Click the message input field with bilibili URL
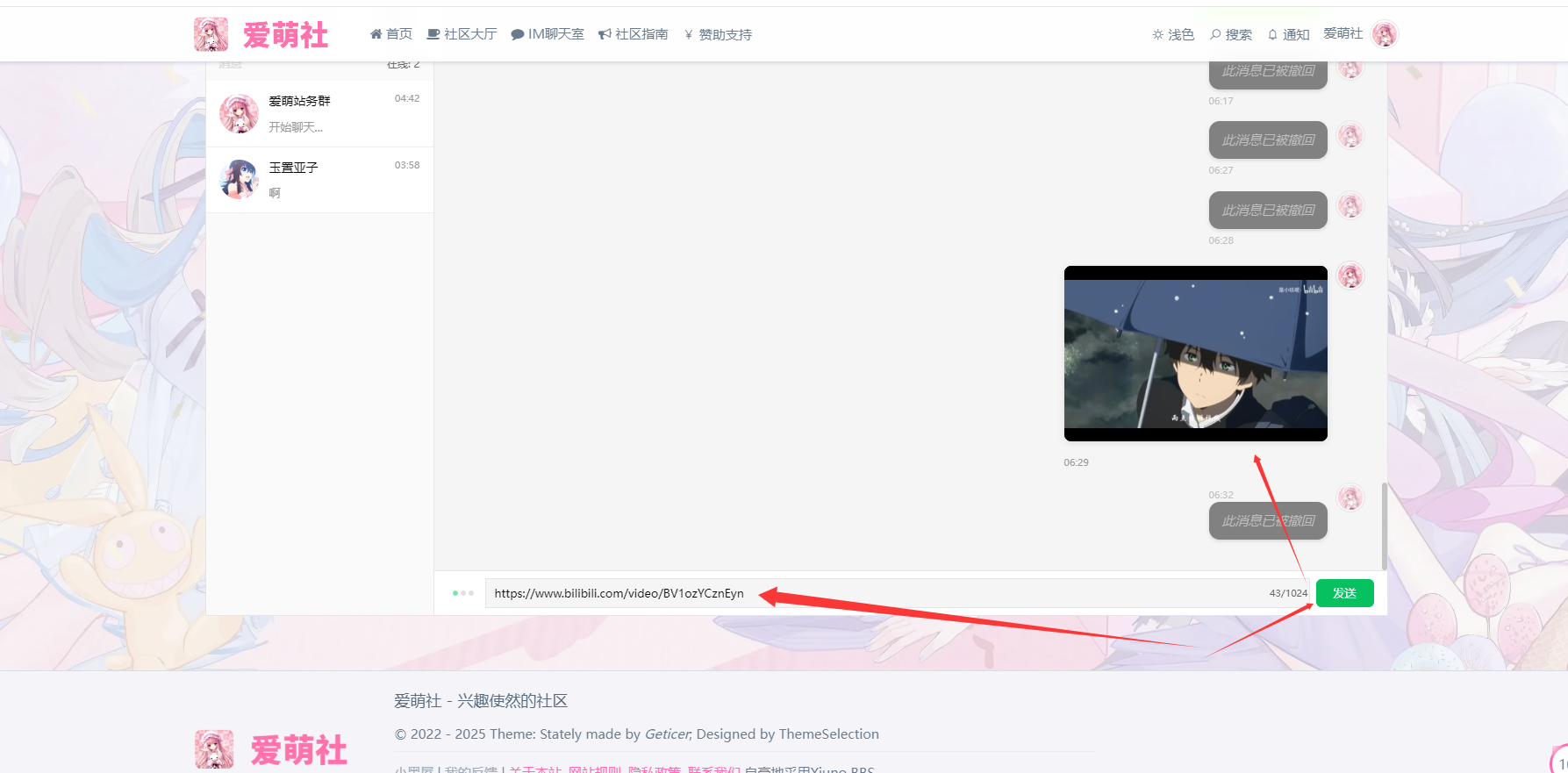The image size is (1568, 773). [877, 593]
